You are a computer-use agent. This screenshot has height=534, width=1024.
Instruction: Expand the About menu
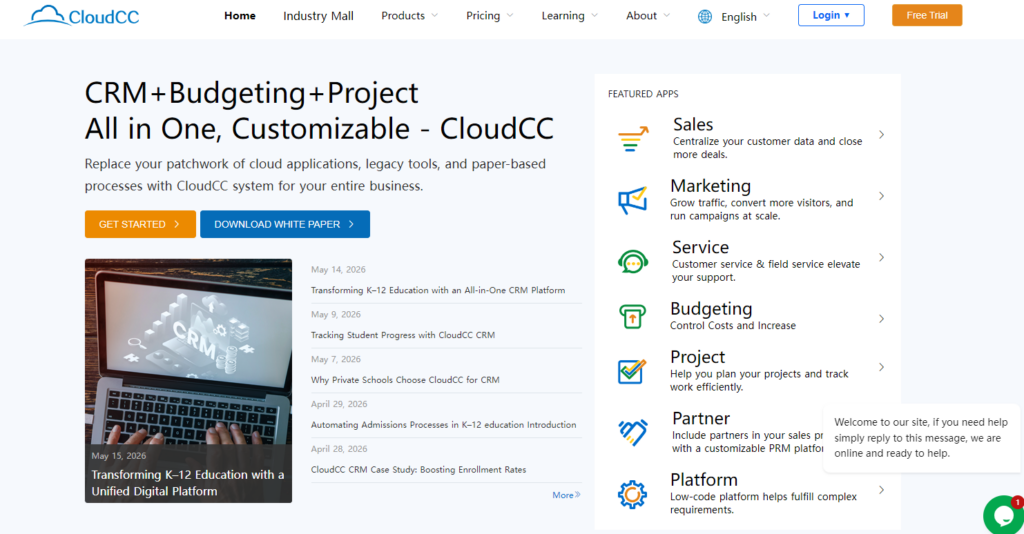(648, 16)
